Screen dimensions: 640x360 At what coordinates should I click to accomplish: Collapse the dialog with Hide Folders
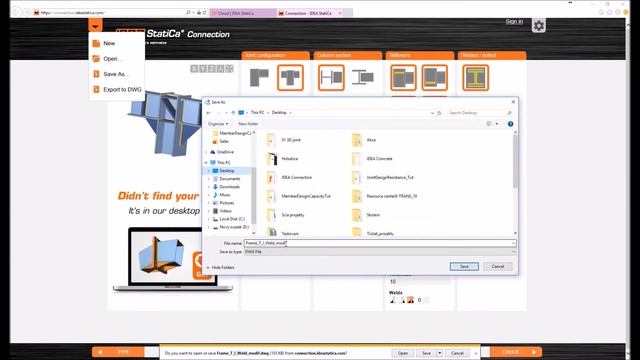(220, 267)
